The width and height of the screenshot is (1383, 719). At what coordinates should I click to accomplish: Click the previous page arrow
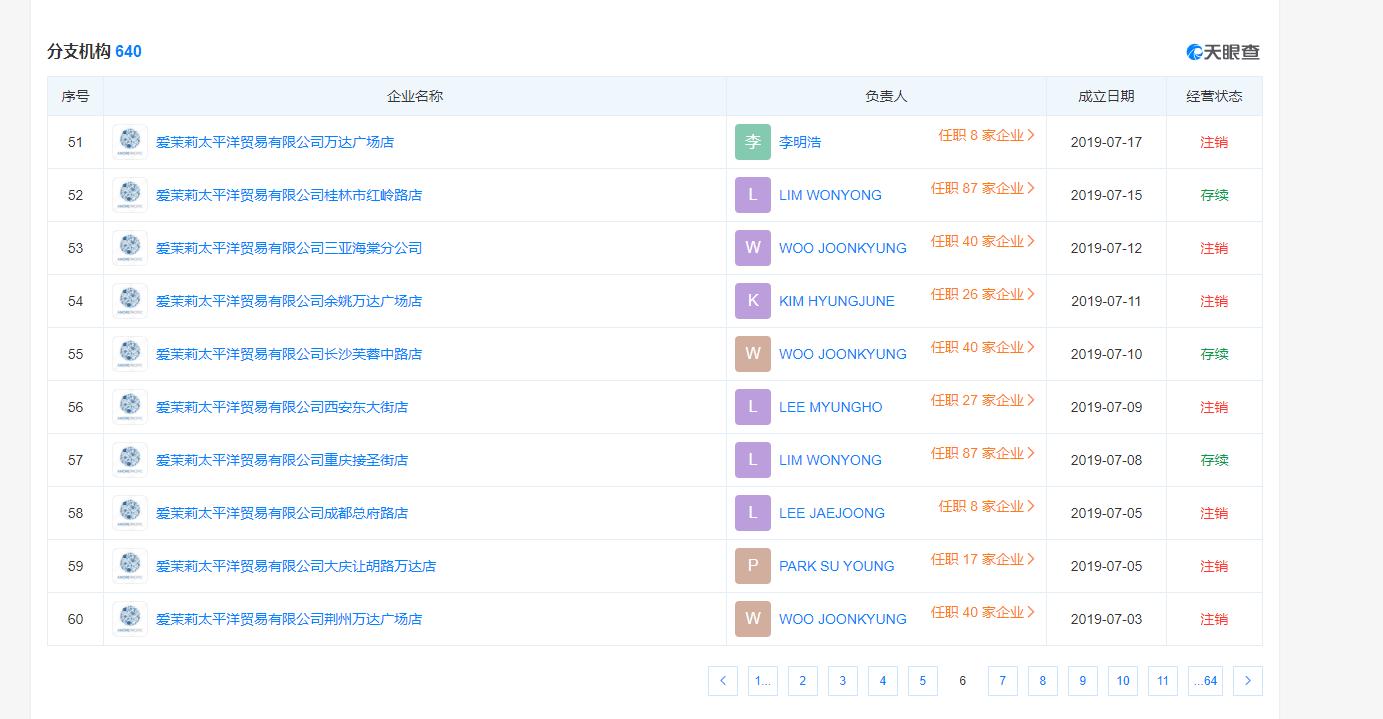[x=722, y=681]
